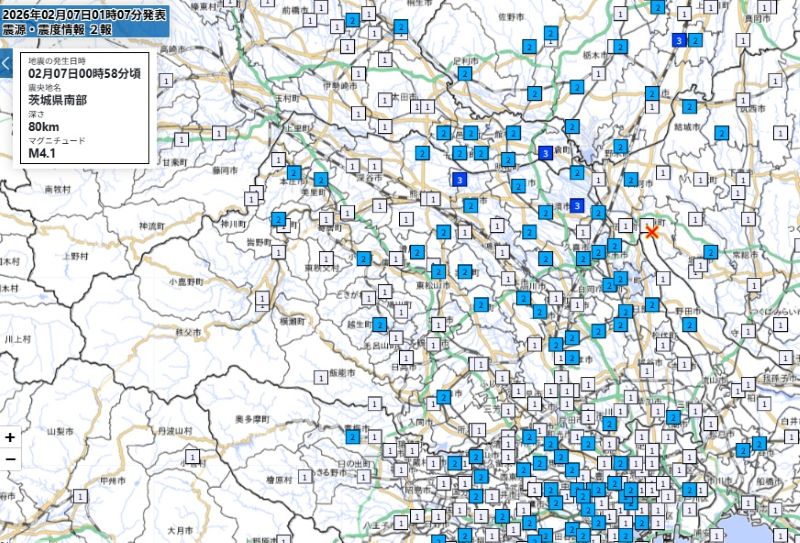Screen dimensions: 800x543
Task: Click occurrence time 02月07日00時58分頃
Action: (84, 73)
